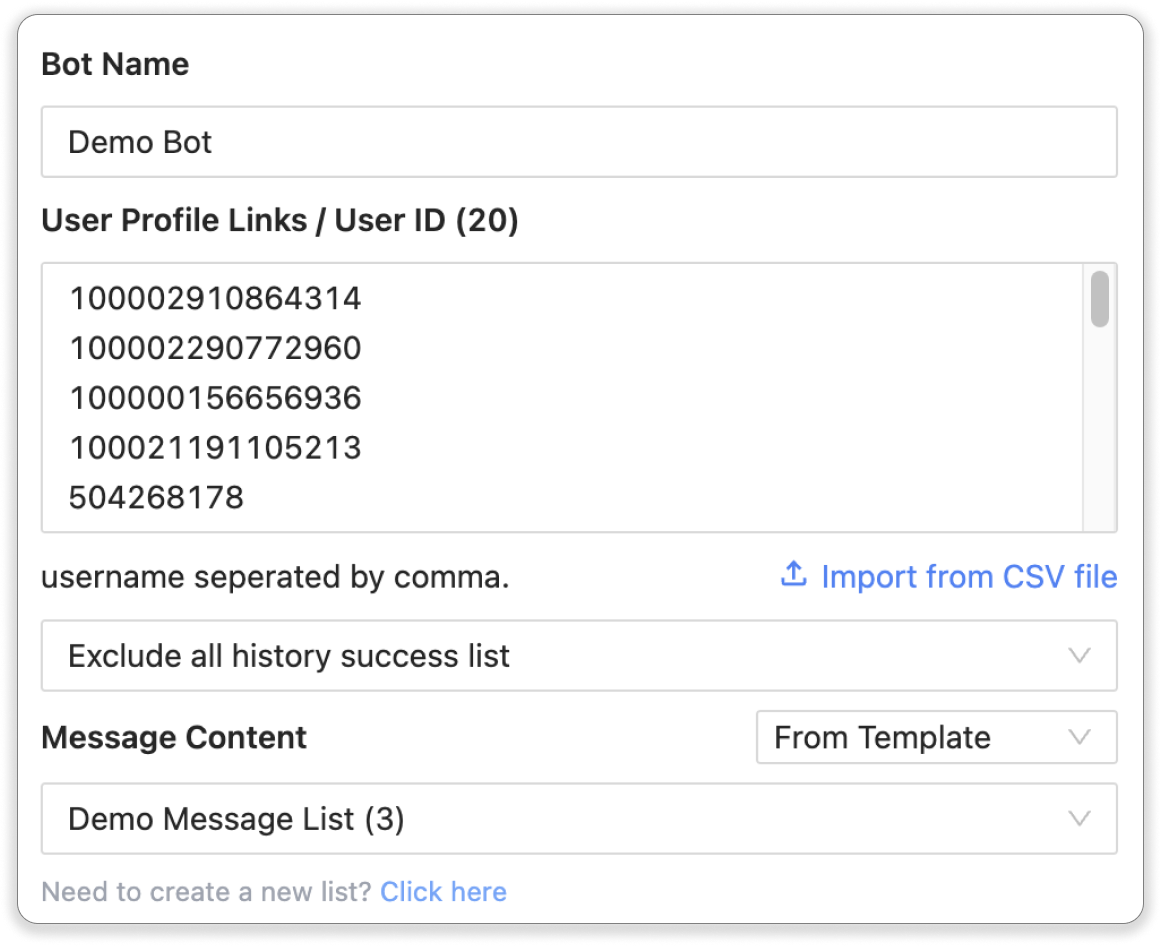The width and height of the screenshot is (1160, 948).
Task: Click here to create a new list
Action: click(443, 892)
